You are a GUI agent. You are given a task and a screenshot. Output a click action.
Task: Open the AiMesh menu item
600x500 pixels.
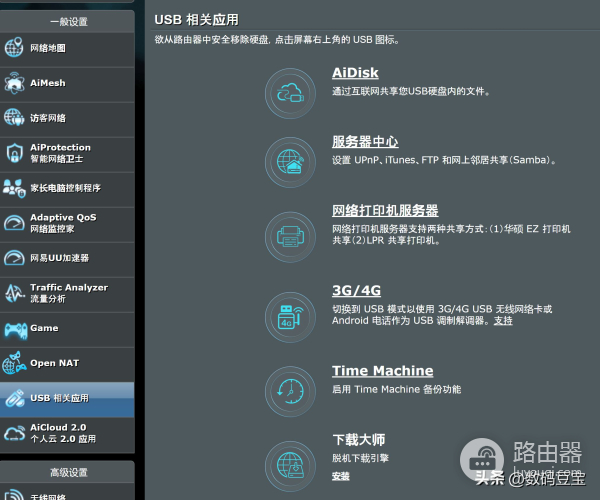click(67, 85)
